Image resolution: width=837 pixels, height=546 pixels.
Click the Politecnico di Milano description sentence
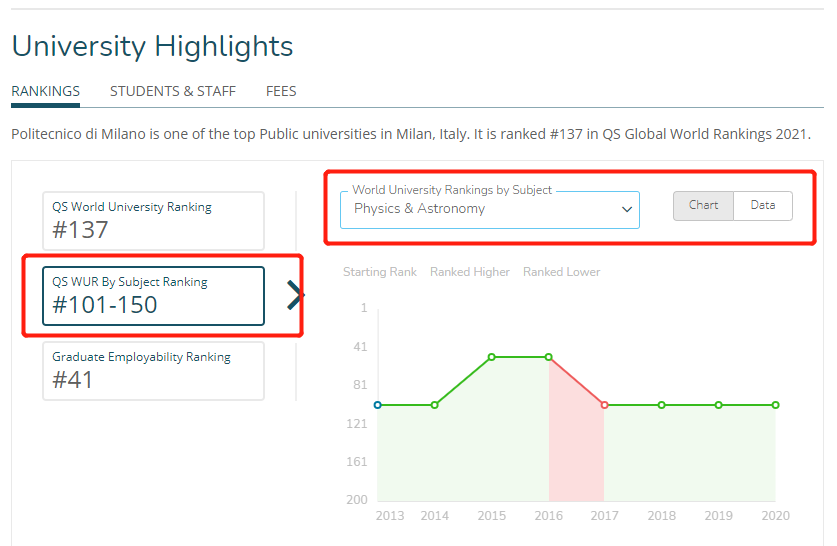point(411,134)
